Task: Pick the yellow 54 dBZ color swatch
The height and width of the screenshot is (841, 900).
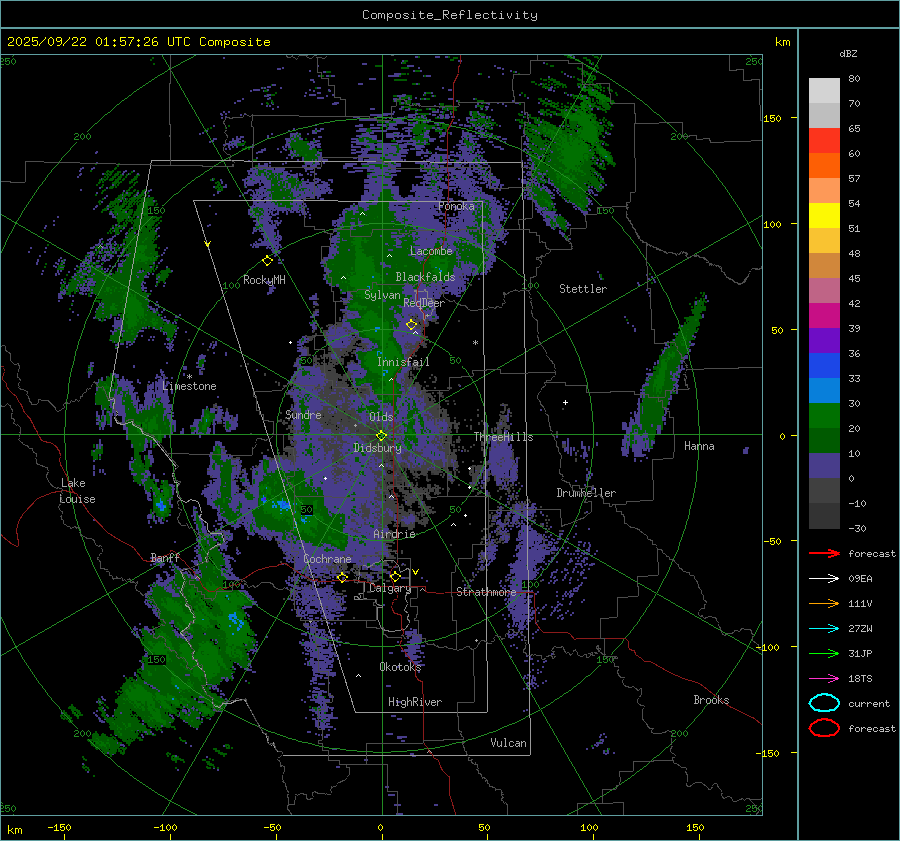Action: 824,215
